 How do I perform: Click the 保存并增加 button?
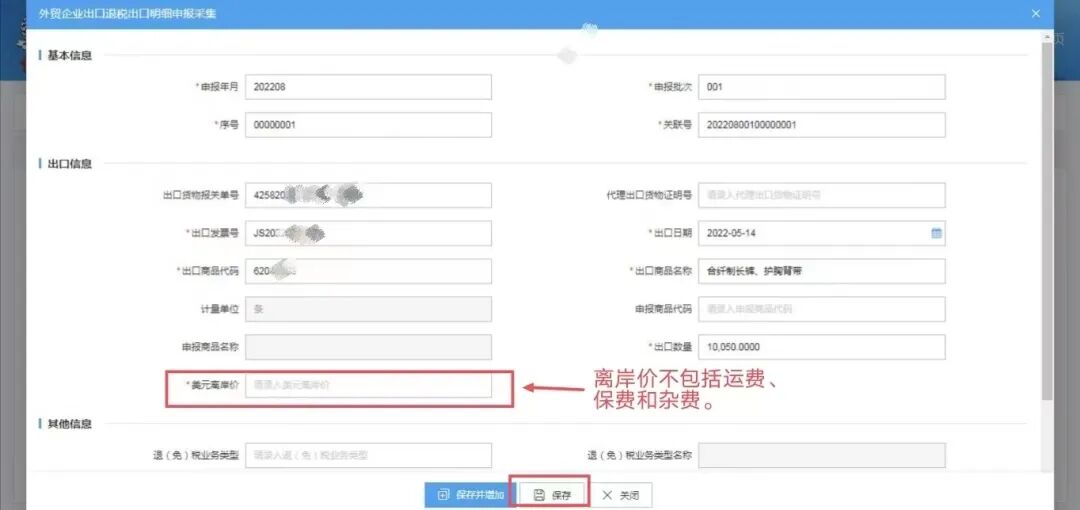pos(470,495)
